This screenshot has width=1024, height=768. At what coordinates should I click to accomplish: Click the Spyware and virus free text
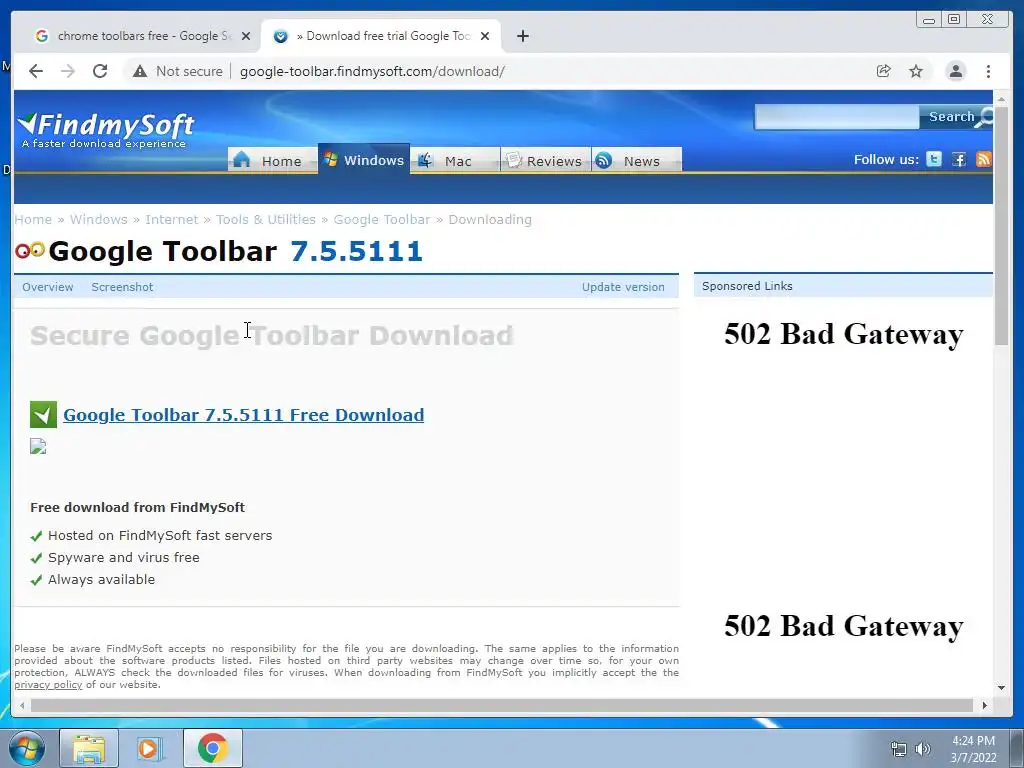click(x=123, y=557)
